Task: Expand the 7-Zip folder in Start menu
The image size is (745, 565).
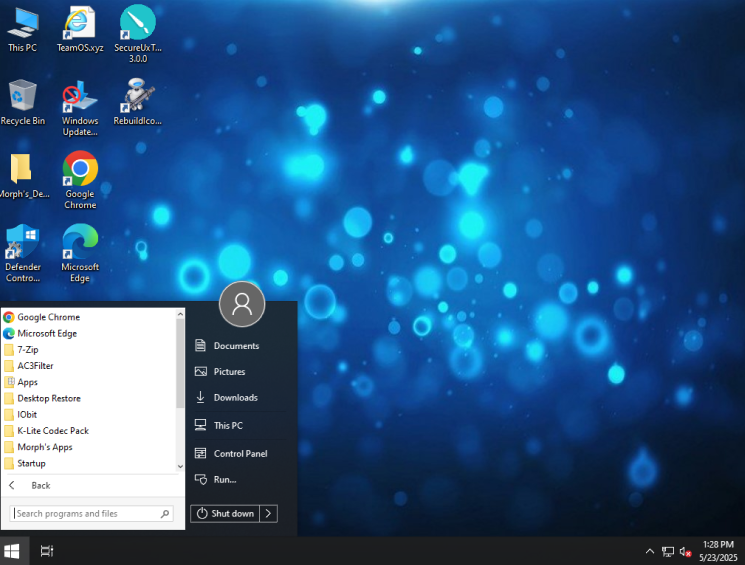Action: coord(88,350)
